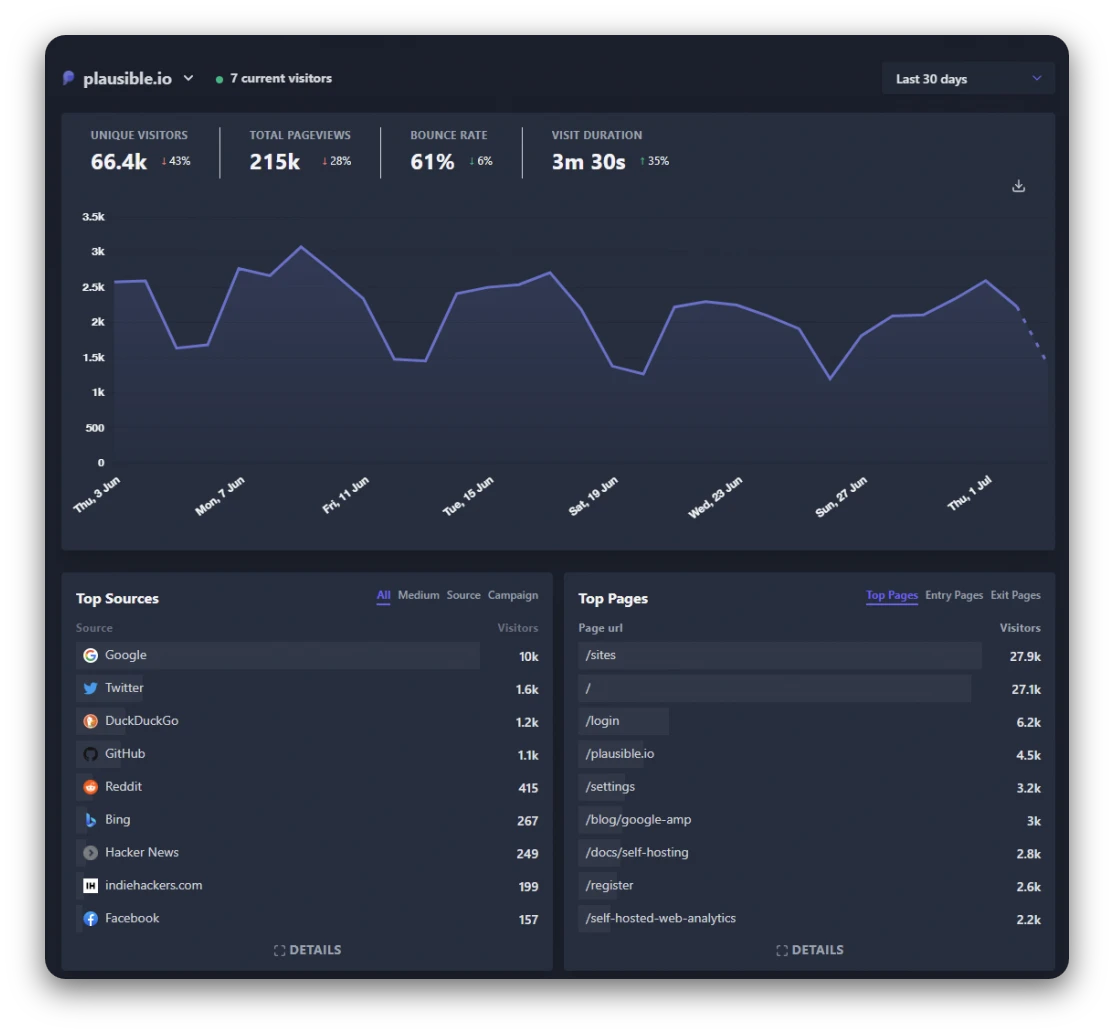The width and height of the screenshot is (1114, 1034).
Task: Switch to the Entry Pages tab
Action: pyautogui.click(x=954, y=595)
